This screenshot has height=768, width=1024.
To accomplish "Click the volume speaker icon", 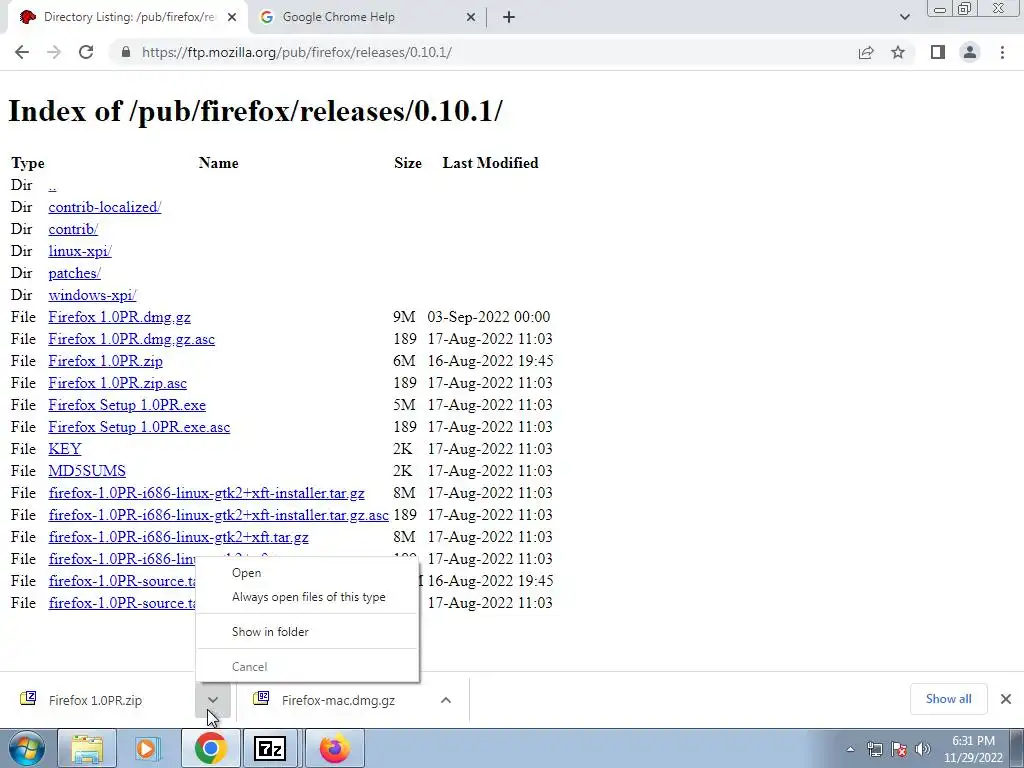I will [x=923, y=750].
